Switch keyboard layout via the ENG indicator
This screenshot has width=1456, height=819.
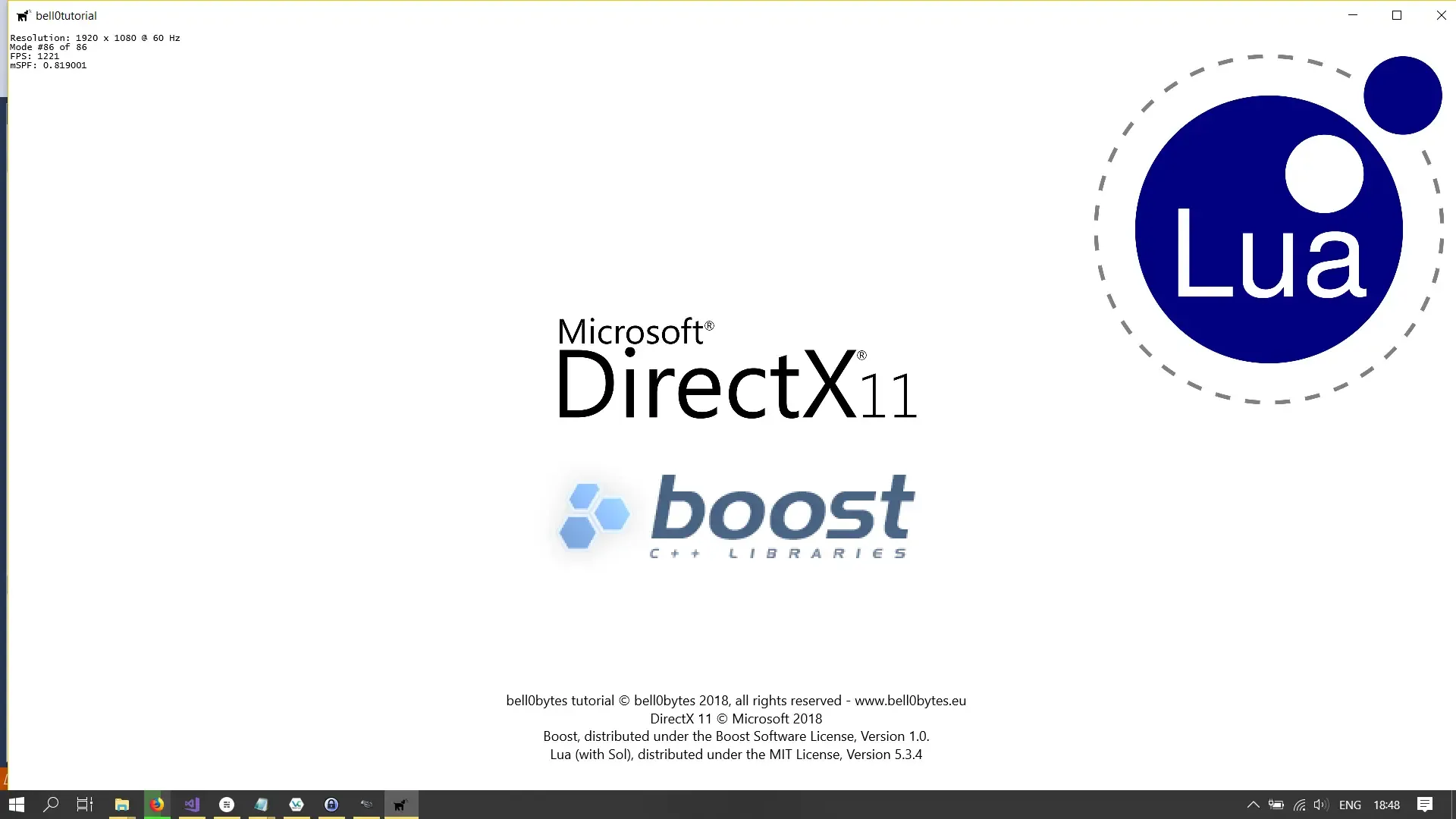[1350, 805]
